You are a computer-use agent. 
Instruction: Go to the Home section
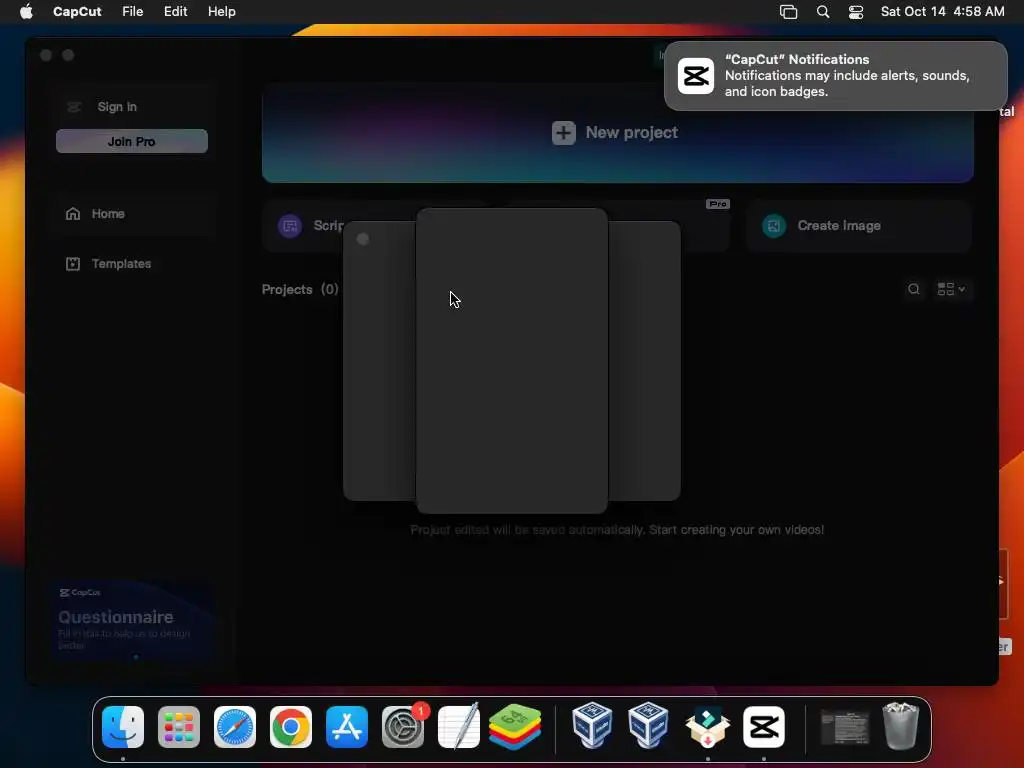click(x=132, y=214)
